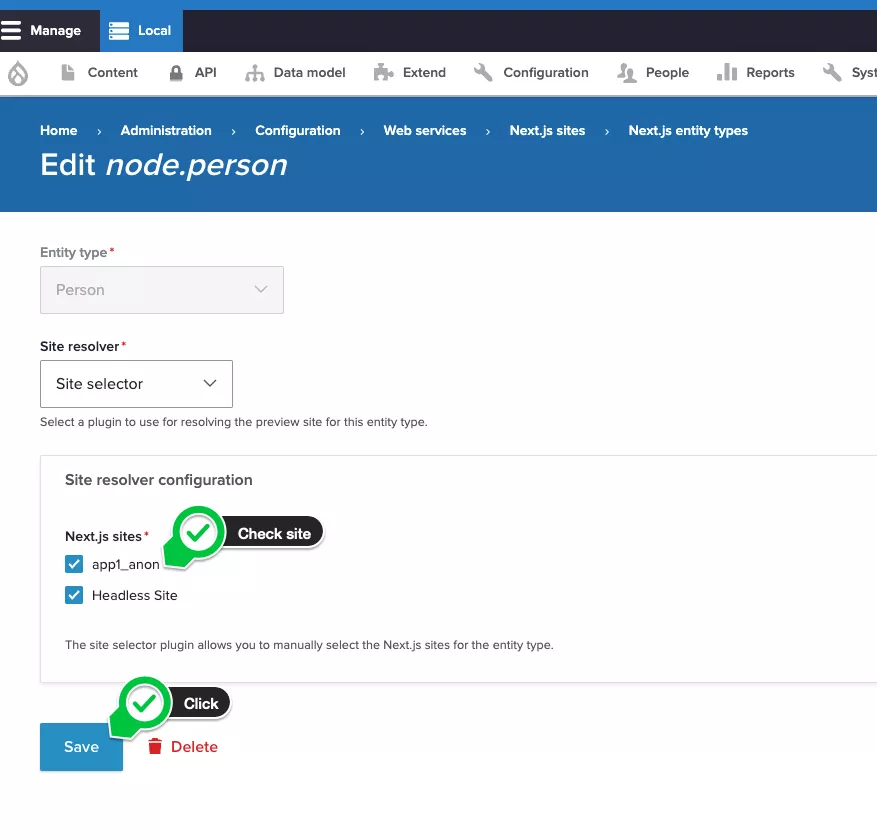Open Next.js entity types breadcrumb link
Image resolution: width=877 pixels, height=840 pixels.
(687, 131)
